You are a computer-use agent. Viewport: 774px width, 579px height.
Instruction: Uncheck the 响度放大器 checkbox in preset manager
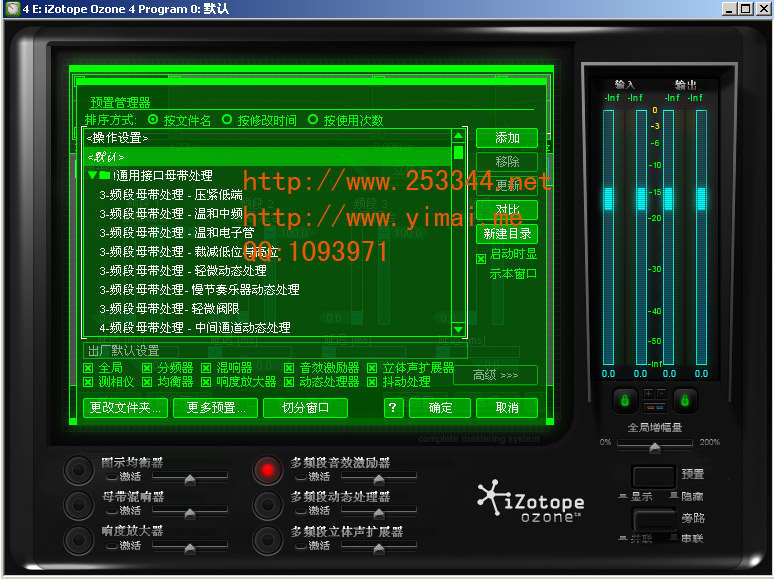pyautogui.click(x=206, y=382)
